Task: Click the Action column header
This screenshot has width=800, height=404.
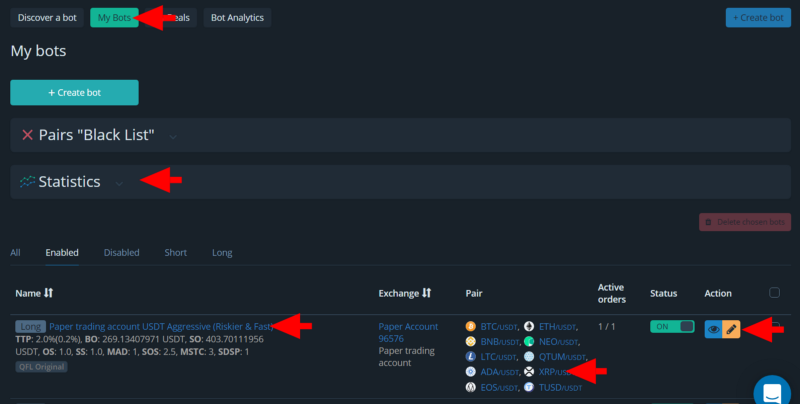Action: click(718, 293)
